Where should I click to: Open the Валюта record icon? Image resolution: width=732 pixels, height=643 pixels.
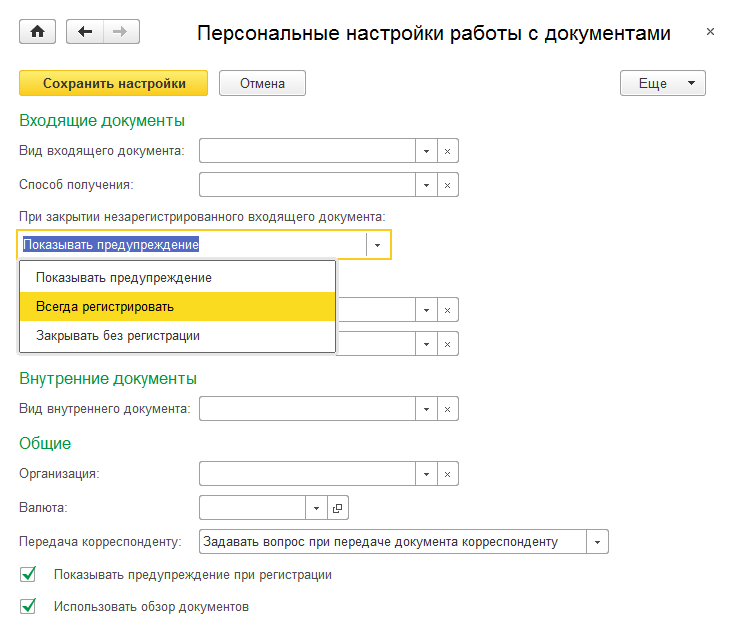click(337, 508)
